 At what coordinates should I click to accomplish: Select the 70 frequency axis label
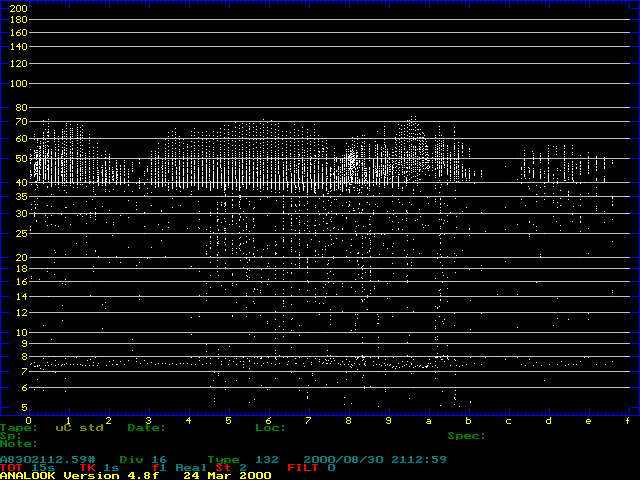click(x=22, y=122)
